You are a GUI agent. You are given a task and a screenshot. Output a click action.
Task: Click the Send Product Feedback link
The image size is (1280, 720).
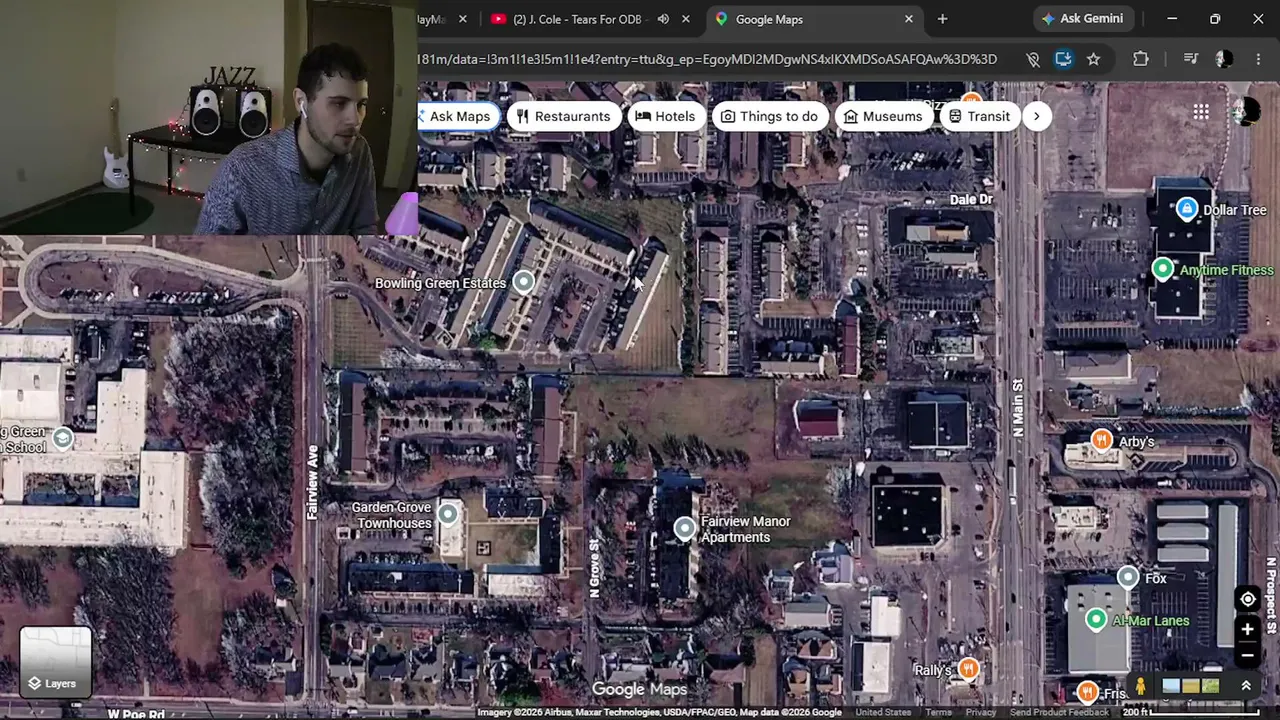[1059, 712]
